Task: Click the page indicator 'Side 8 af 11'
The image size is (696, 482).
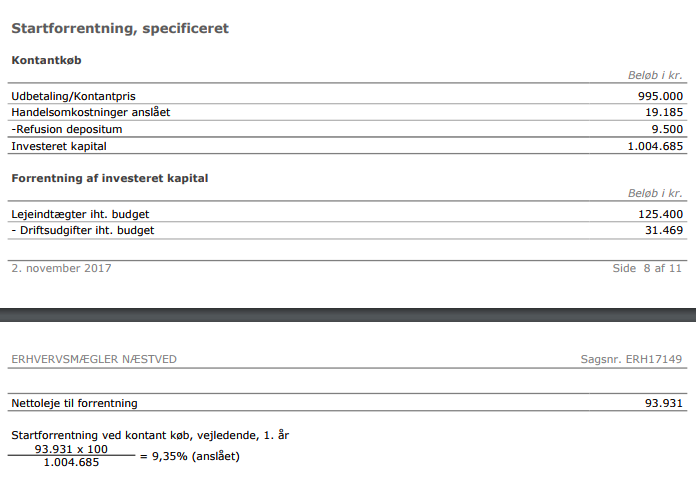Action: click(x=647, y=268)
